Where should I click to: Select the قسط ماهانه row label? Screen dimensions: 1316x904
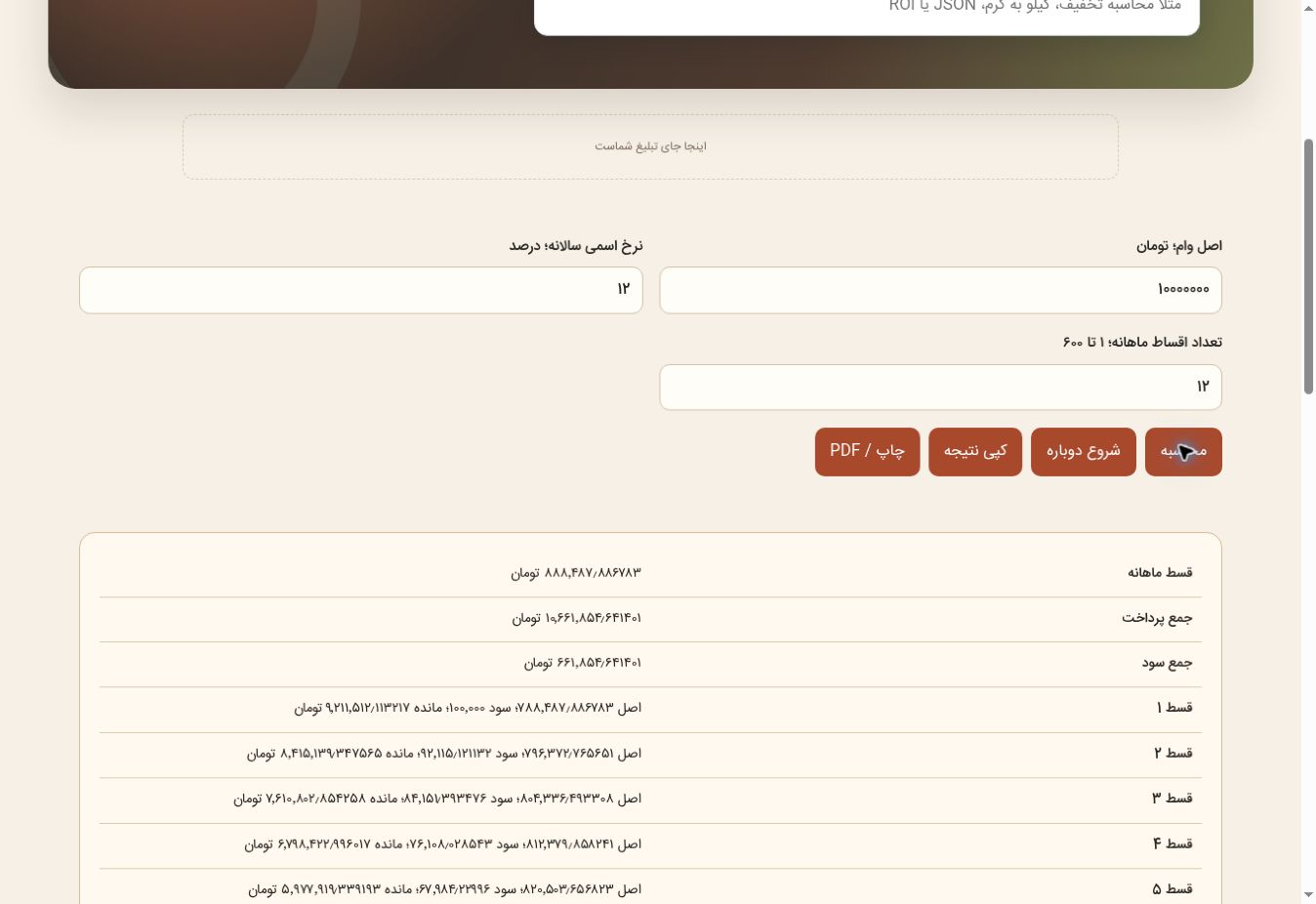(1160, 573)
